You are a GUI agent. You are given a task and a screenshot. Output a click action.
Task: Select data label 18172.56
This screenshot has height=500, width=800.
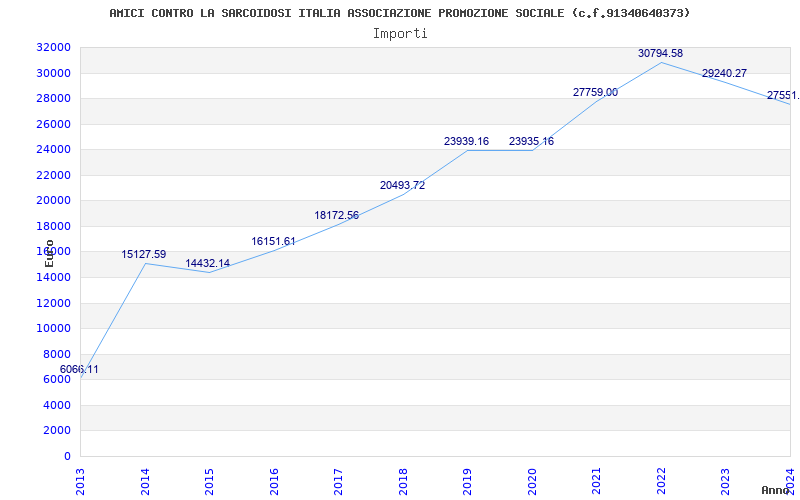(336, 215)
